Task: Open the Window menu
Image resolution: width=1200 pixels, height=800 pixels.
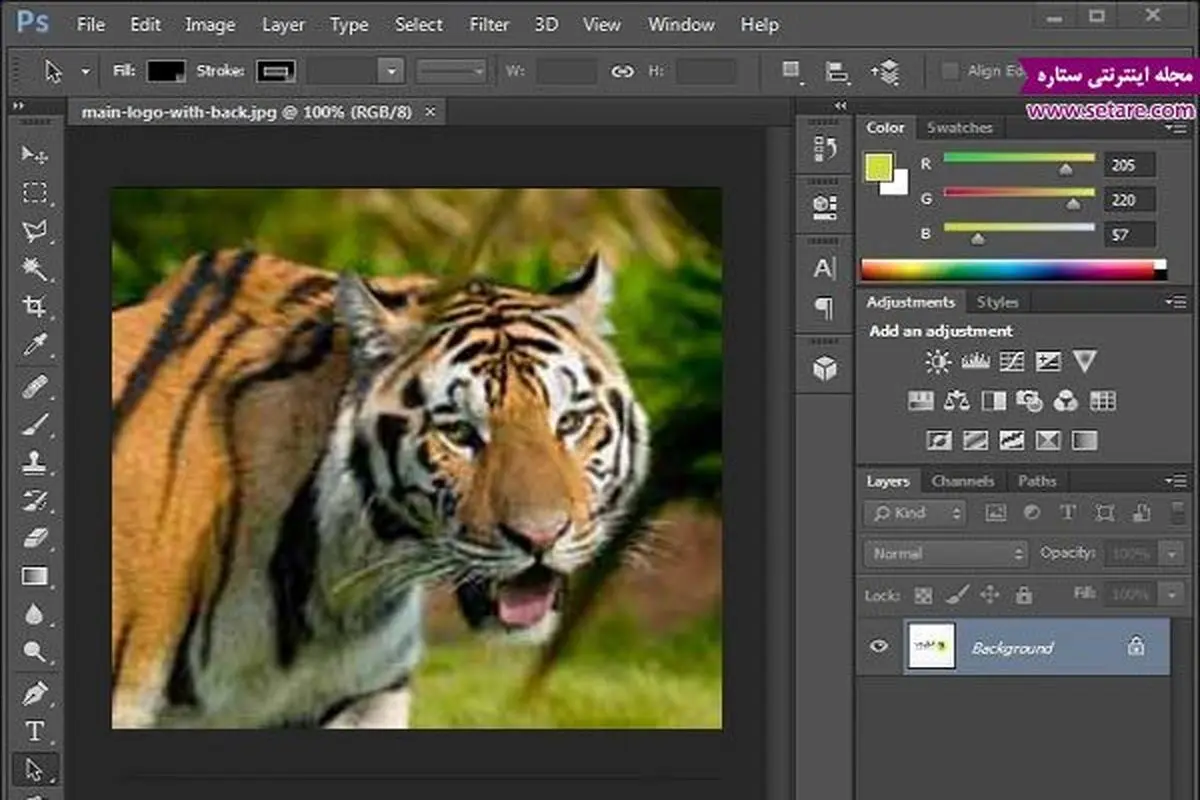Action: point(681,25)
